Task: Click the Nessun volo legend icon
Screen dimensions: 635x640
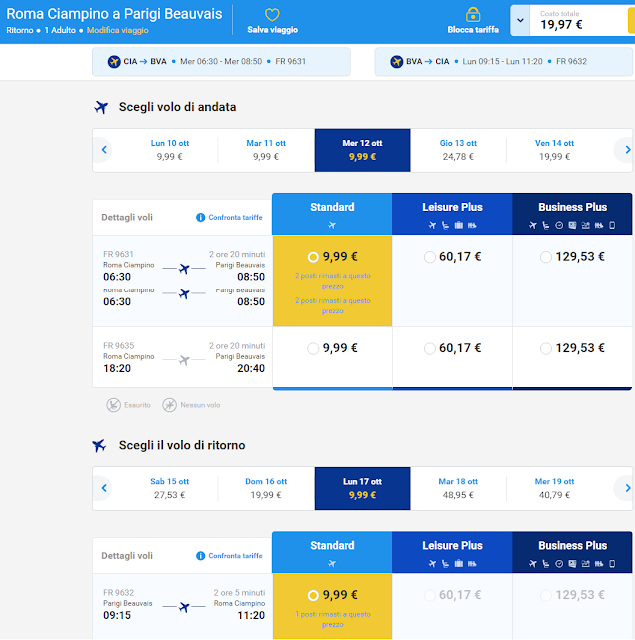Action: tap(169, 405)
